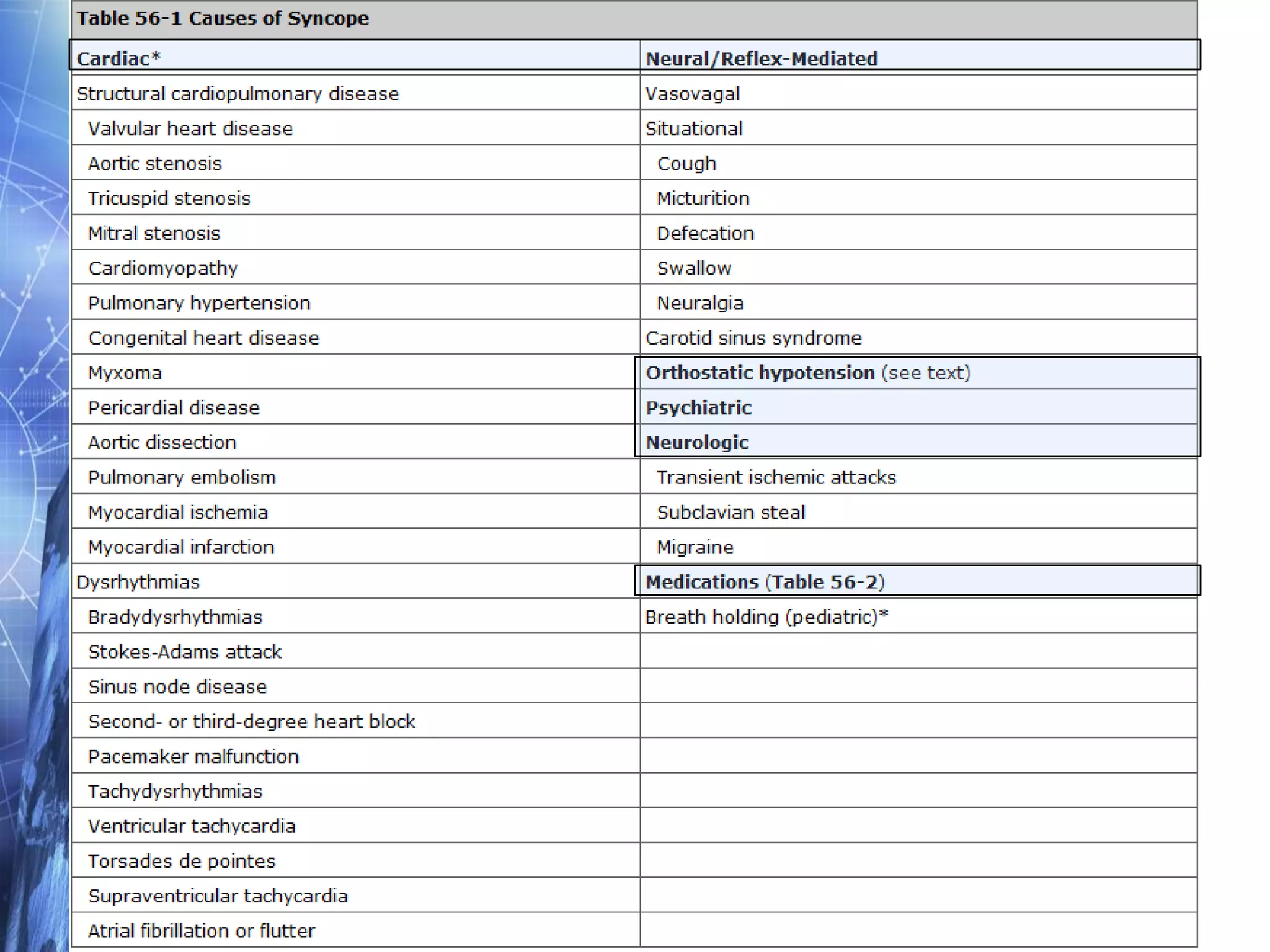Select the Vasovagal table cell
Viewport: 1270px width, 952px height.
pos(692,94)
